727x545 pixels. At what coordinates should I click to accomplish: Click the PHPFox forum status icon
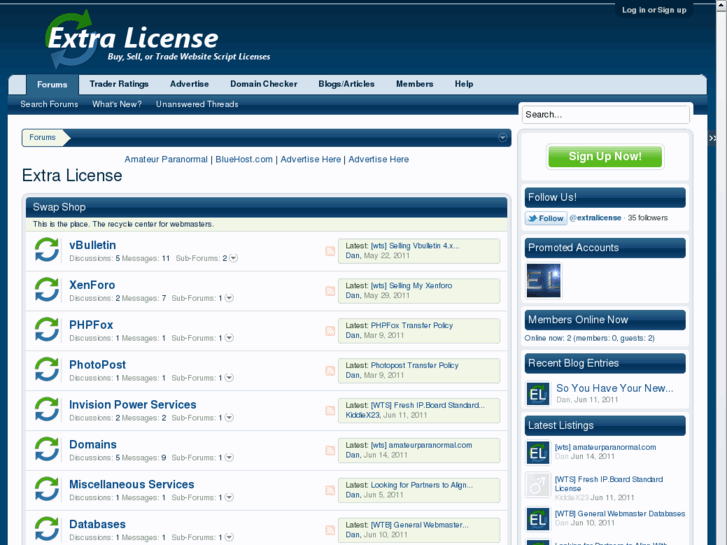coord(47,329)
